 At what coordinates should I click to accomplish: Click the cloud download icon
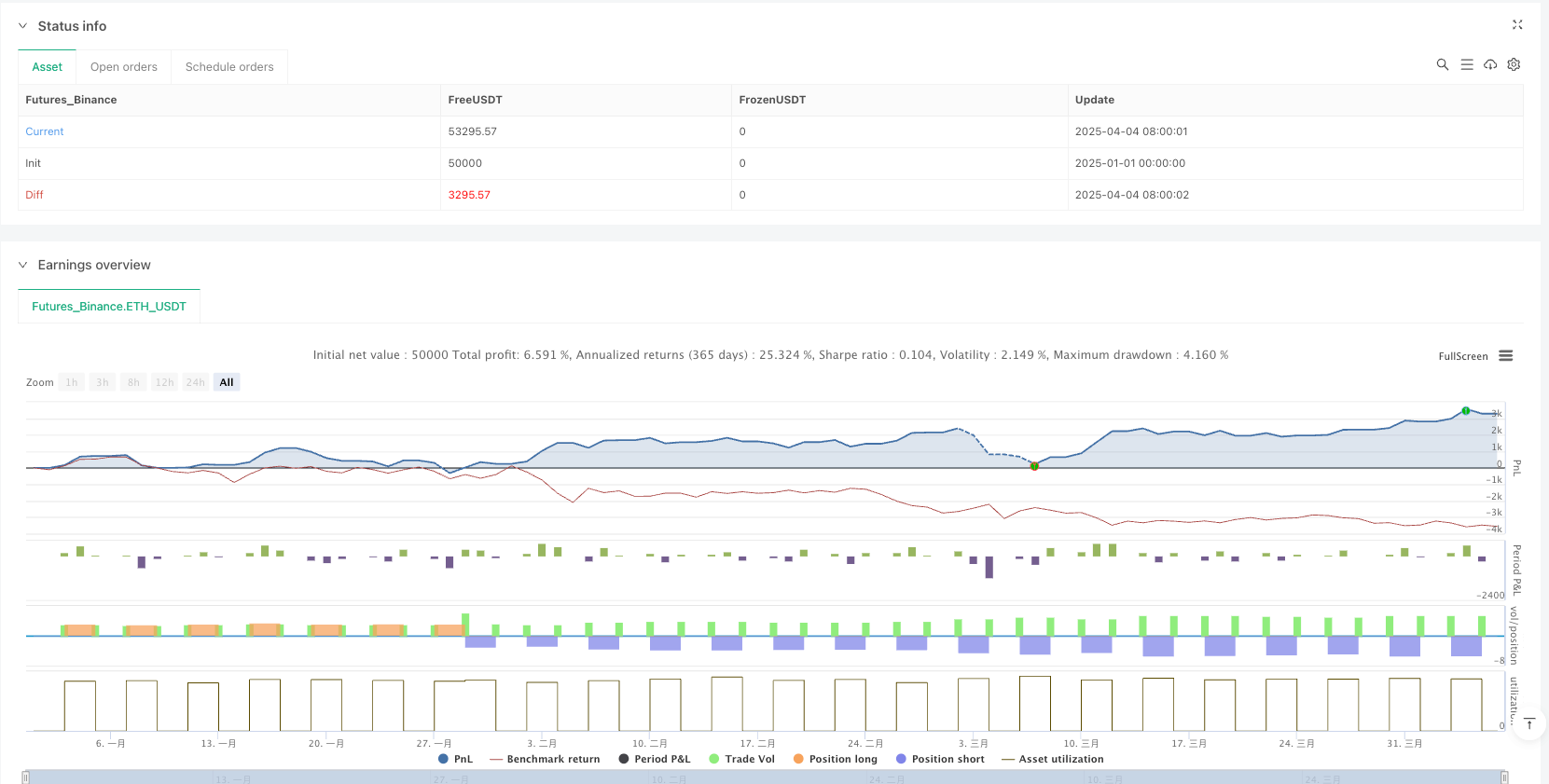1490,64
